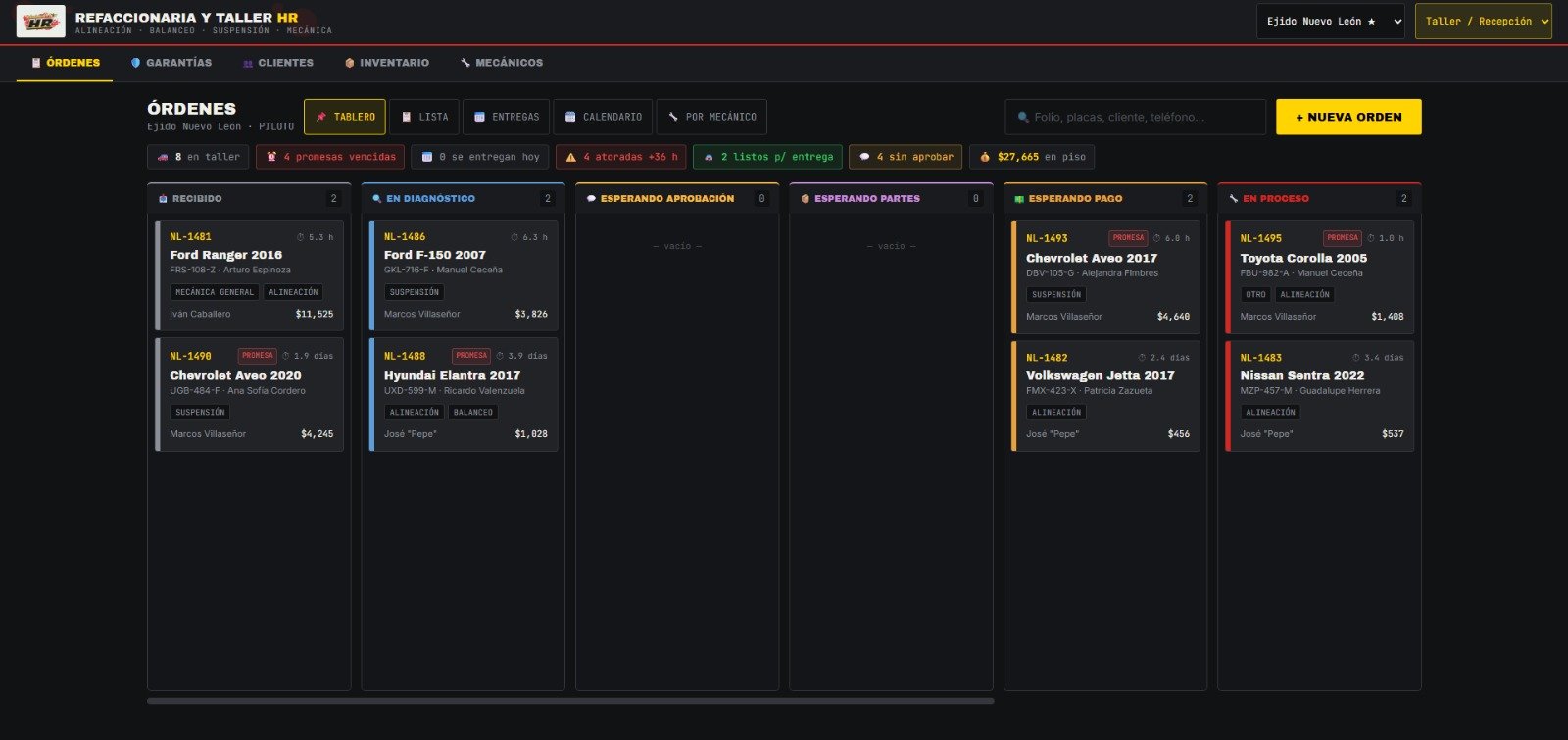Click the magnifier icon in the search box
Screen dimensions: 1568x740
1023,117
